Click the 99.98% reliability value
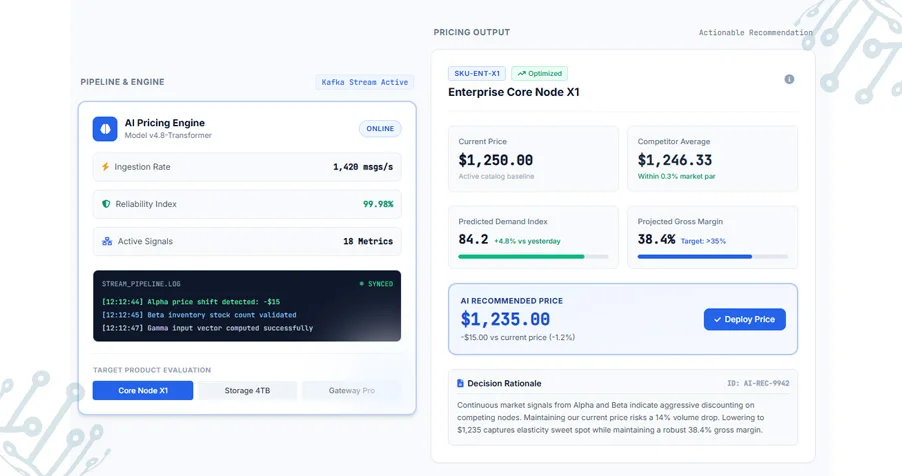This screenshot has width=902, height=476. pyautogui.click(x=378, y=204)
